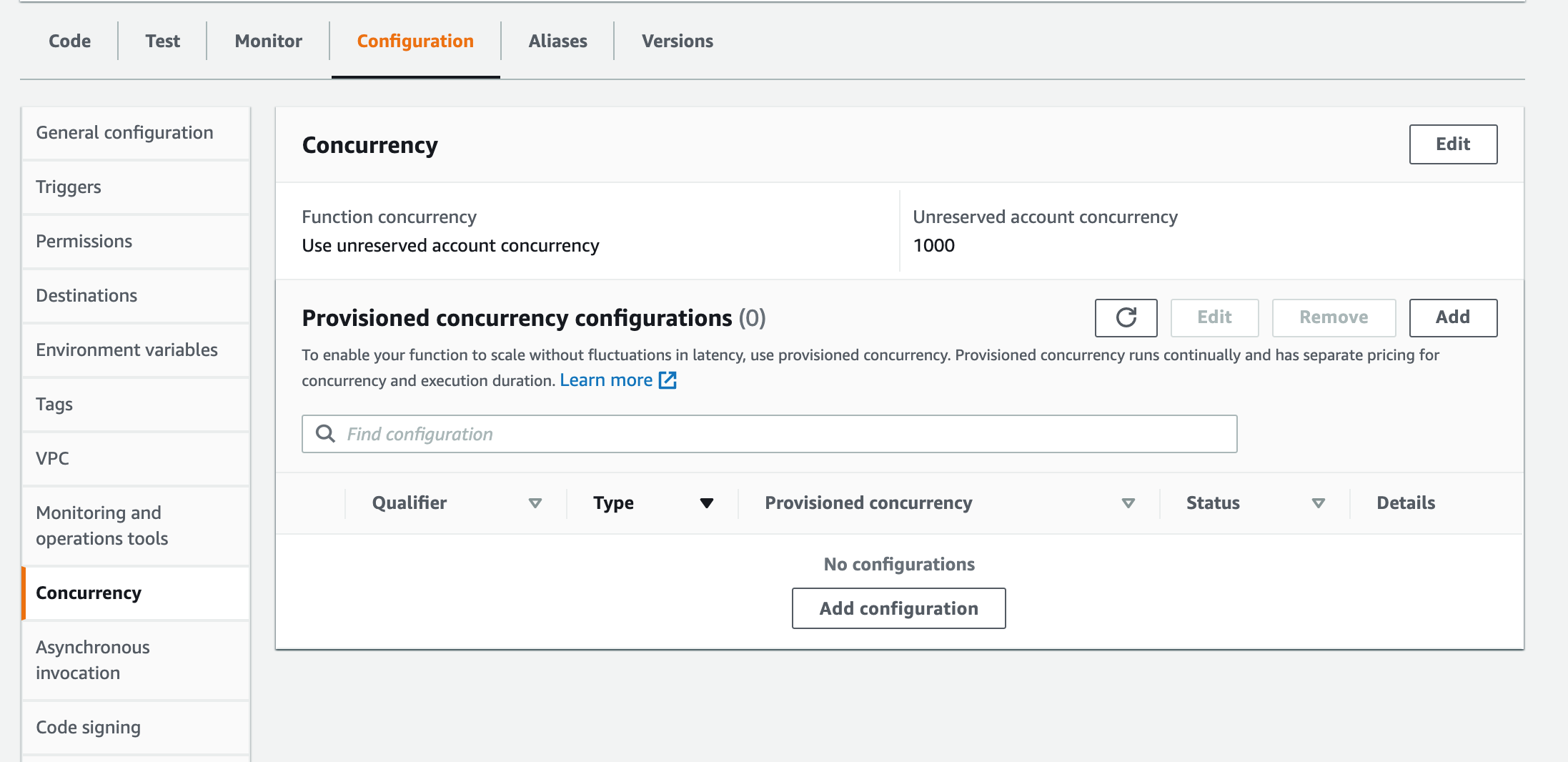Open the Versions tab
The width and height of the screenshot is (1568, 762).
676,41
